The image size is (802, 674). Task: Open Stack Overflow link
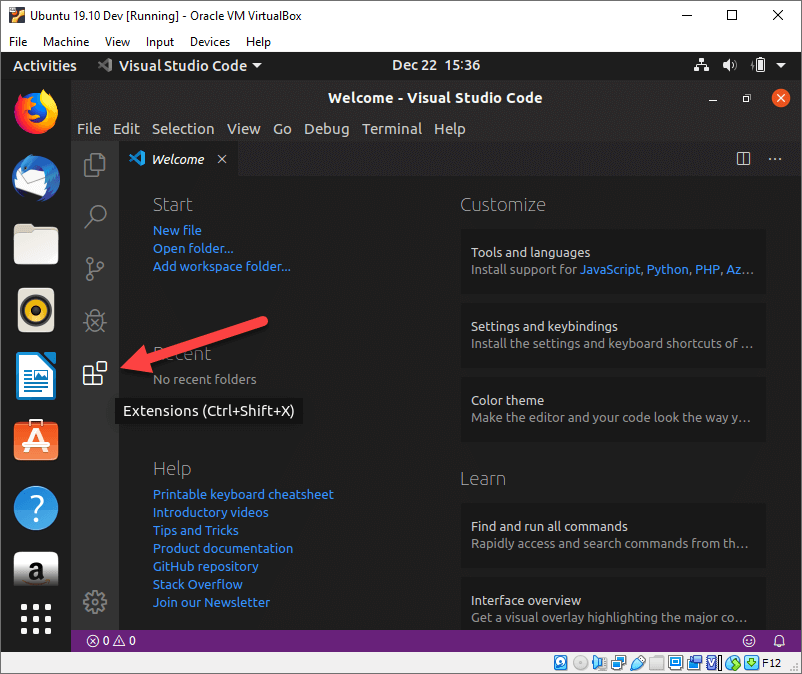tap(198, 585)
